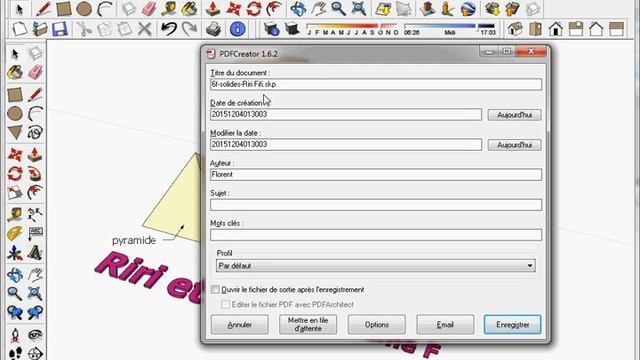Focus the Titre du document field
Viewport: 640px width, 360px height.
(376, 84)
